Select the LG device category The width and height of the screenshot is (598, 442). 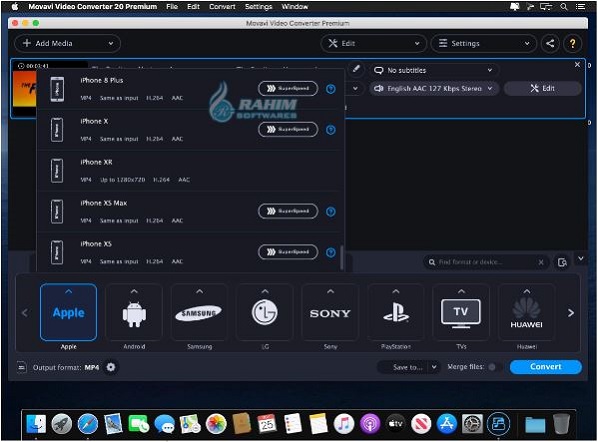point(265,312)
